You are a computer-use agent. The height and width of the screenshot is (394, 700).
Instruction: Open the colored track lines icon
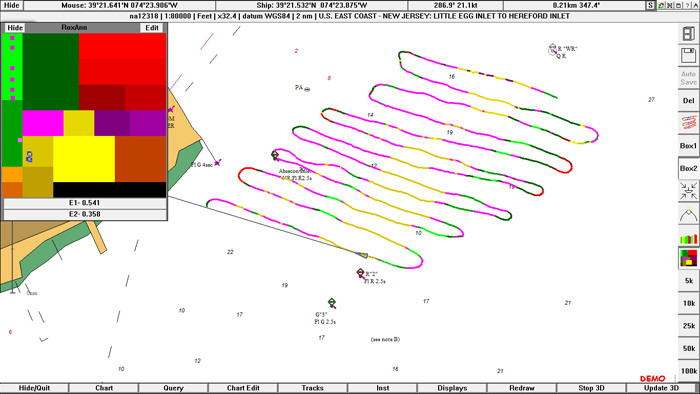pos(688,123)
